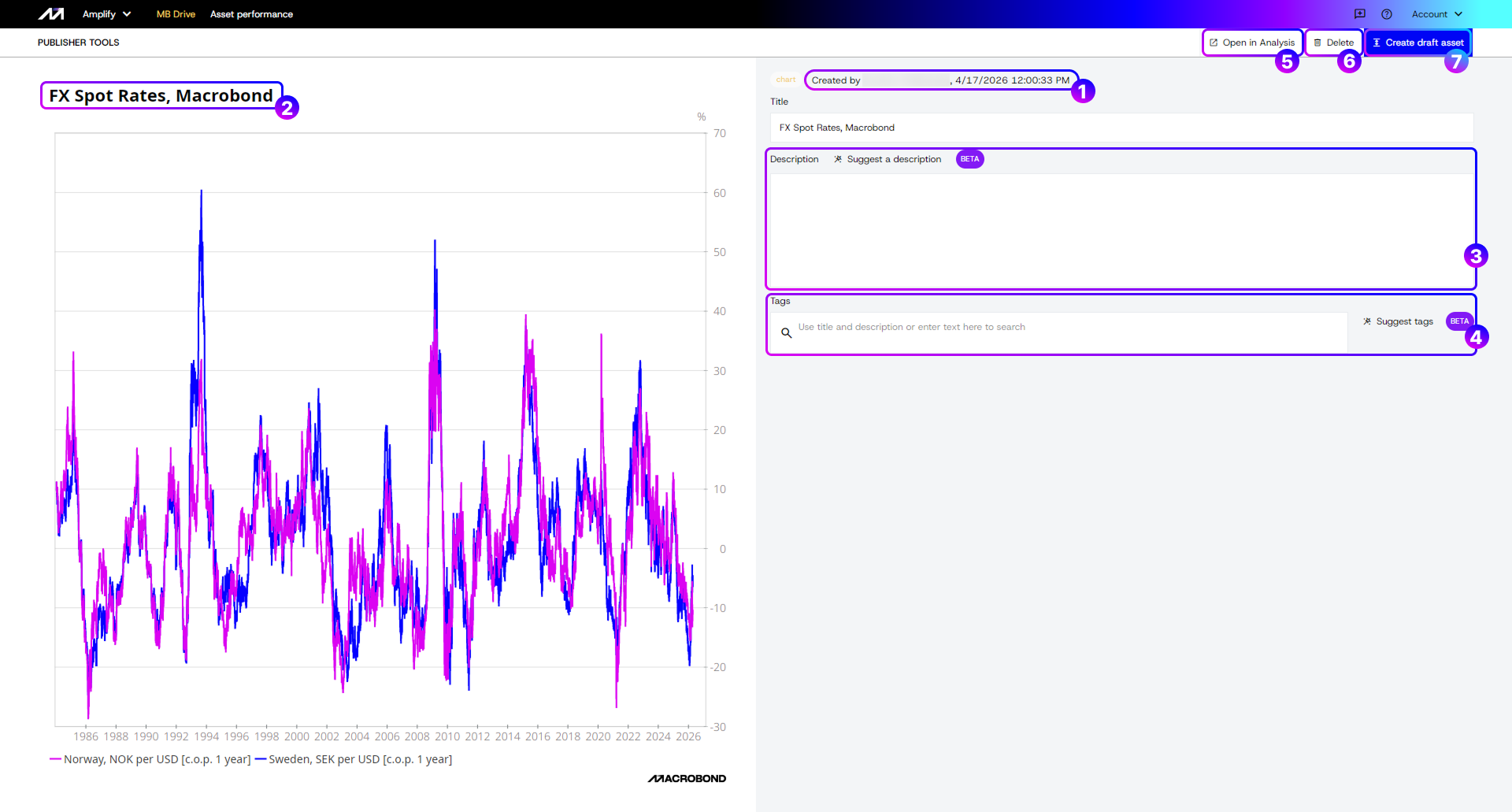Viewport: 1512px width, 812px height.
Task: Click the Macrobond logo in the top bar
Action: point(51,14)
